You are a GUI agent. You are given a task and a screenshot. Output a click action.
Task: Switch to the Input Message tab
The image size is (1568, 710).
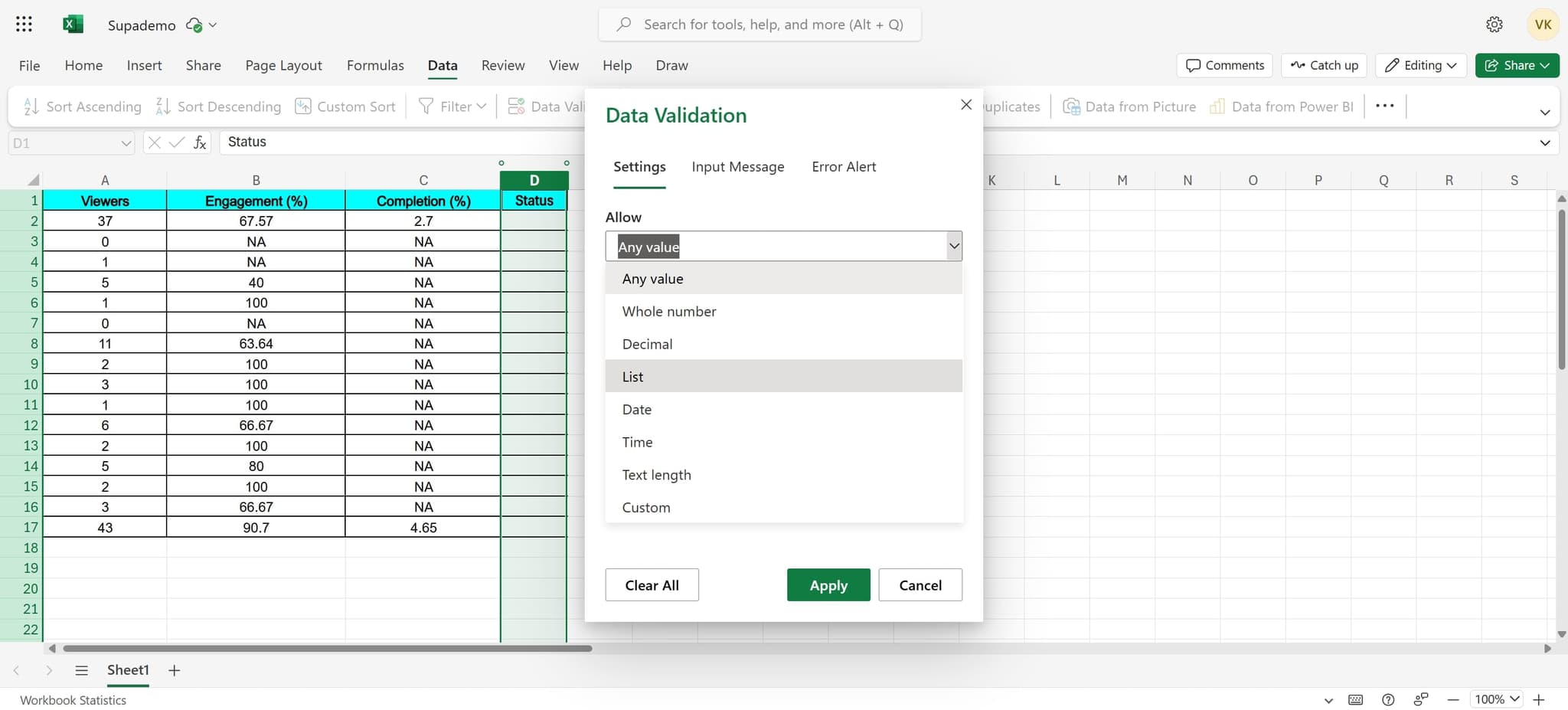point(737,166)
